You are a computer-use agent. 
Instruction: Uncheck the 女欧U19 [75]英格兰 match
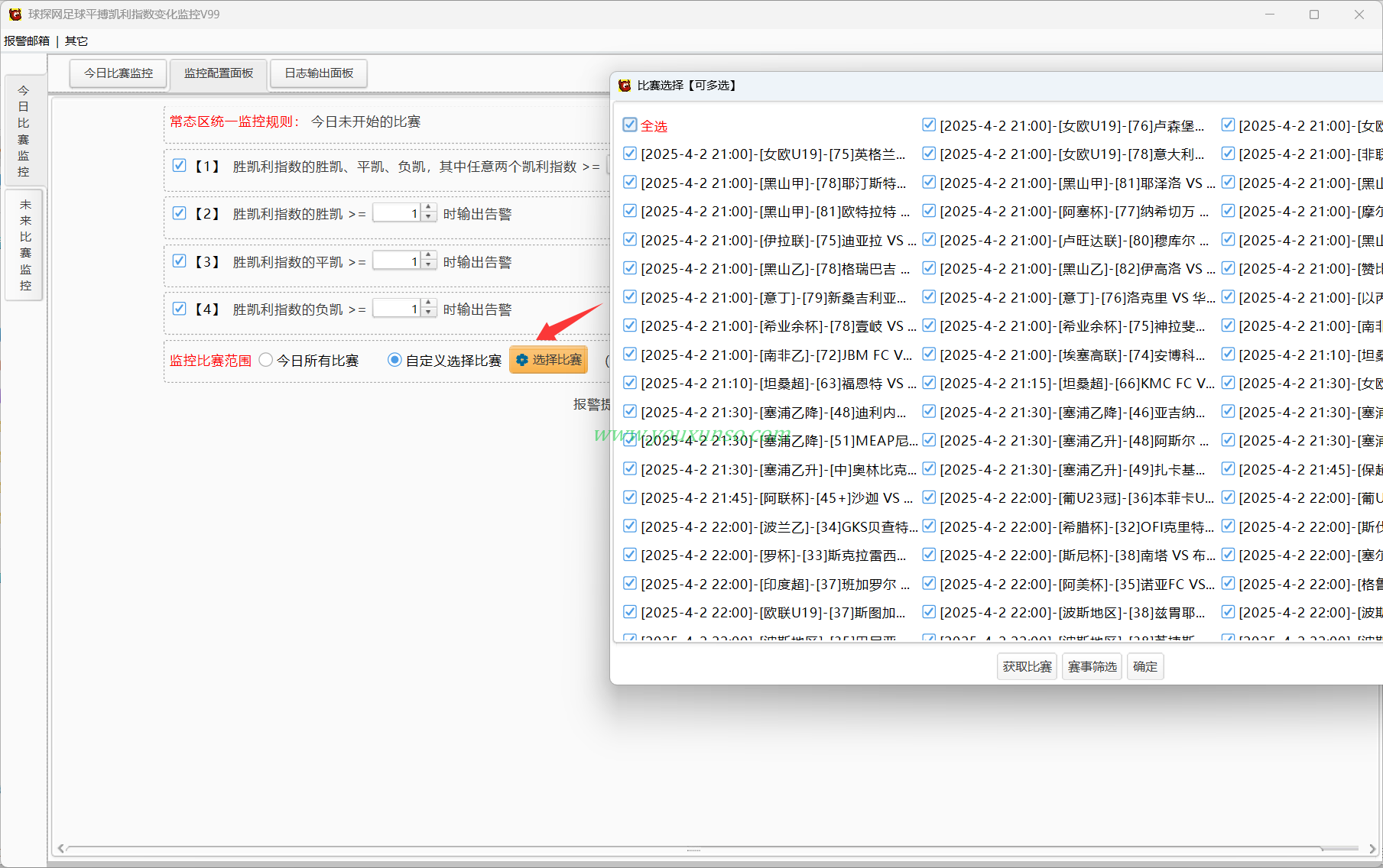click(x=630, y=154)
